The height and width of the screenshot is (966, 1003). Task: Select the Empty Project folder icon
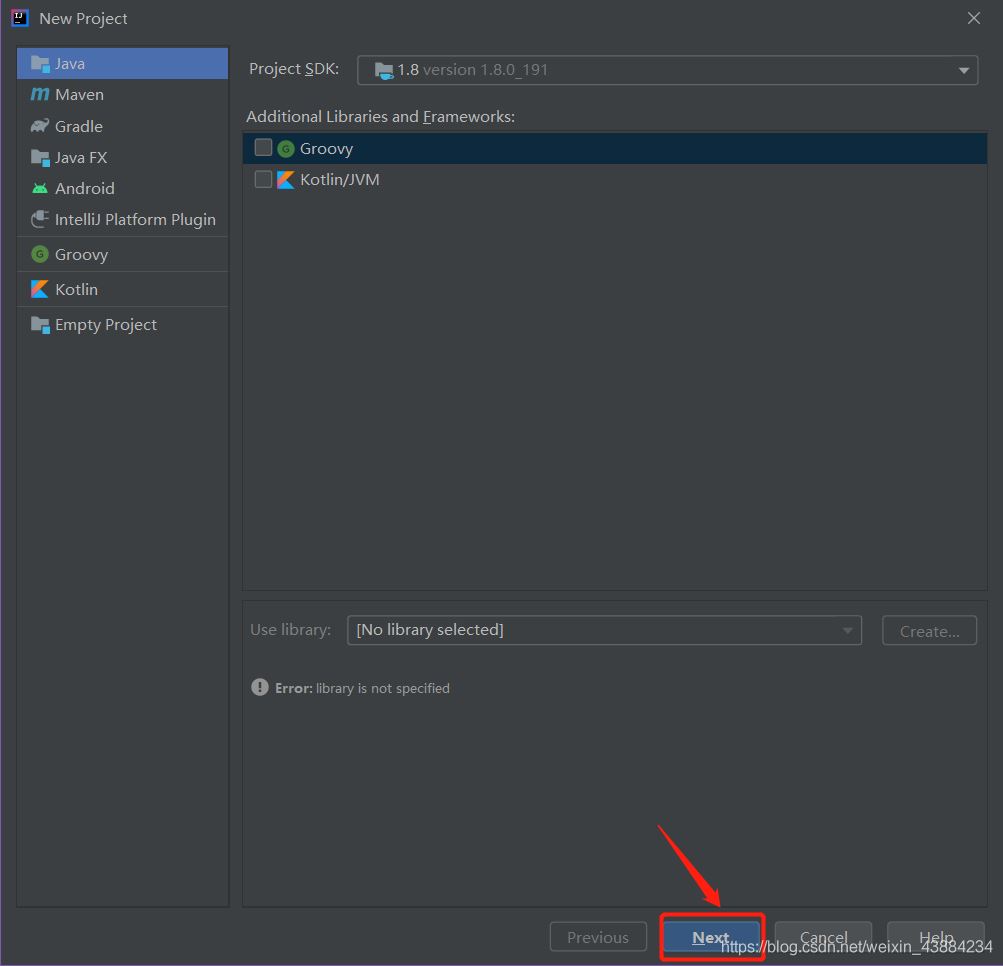click(x=39, y=324)
